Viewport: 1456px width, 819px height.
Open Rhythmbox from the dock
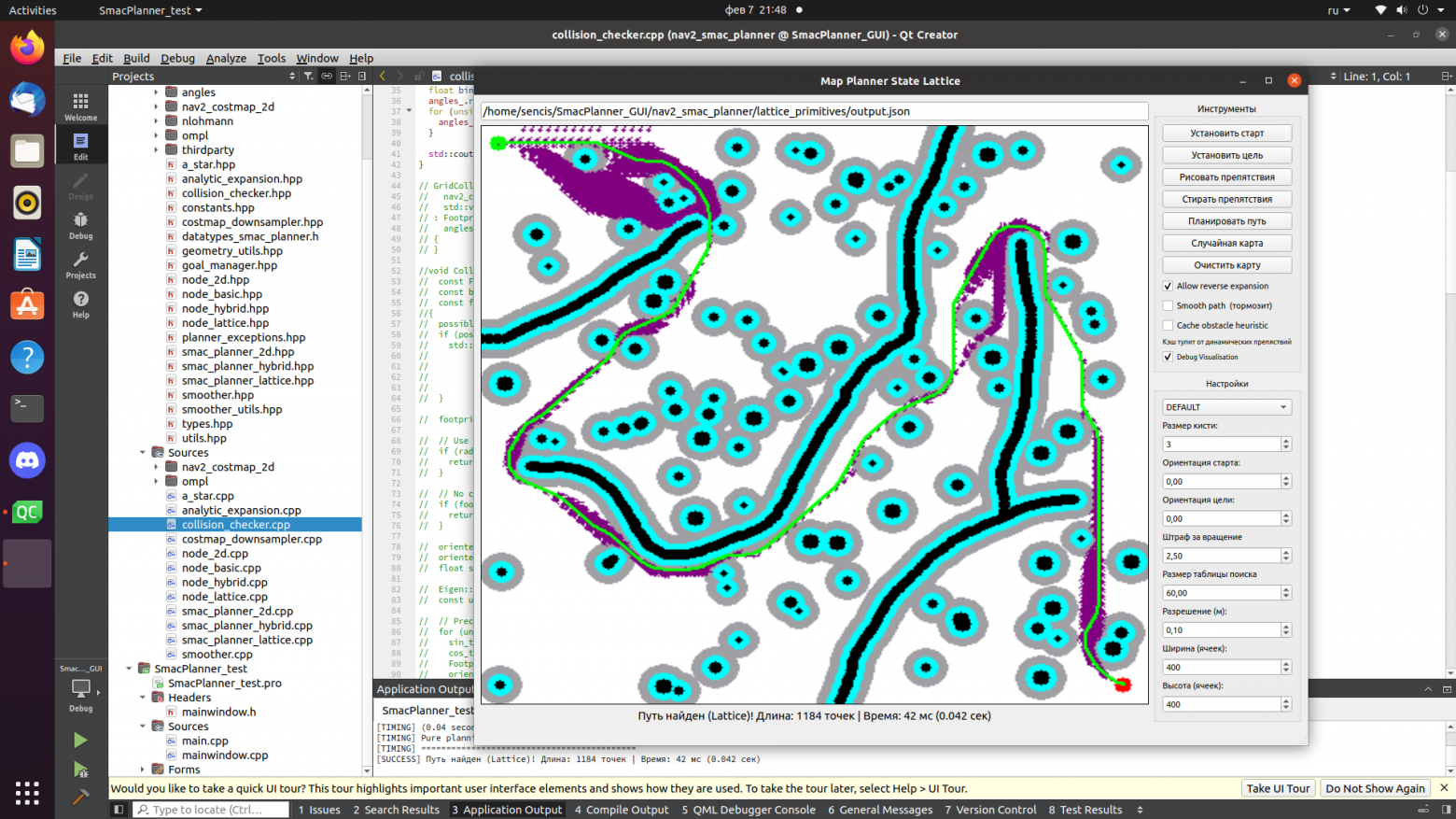[27, 203]
